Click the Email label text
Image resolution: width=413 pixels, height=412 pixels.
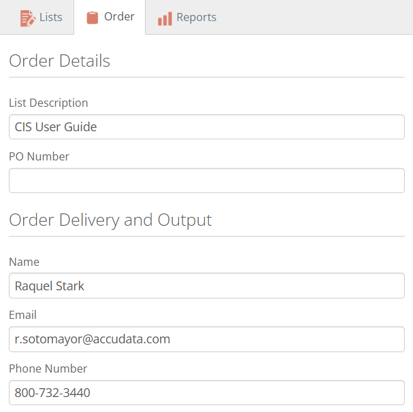pos(23,315)
